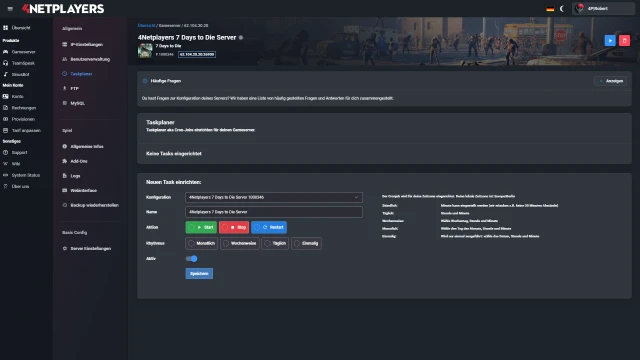Click the 'Neuen Task einrichten:' heading
This screenshot has height=360, width=640.
[x=173, y=182]
